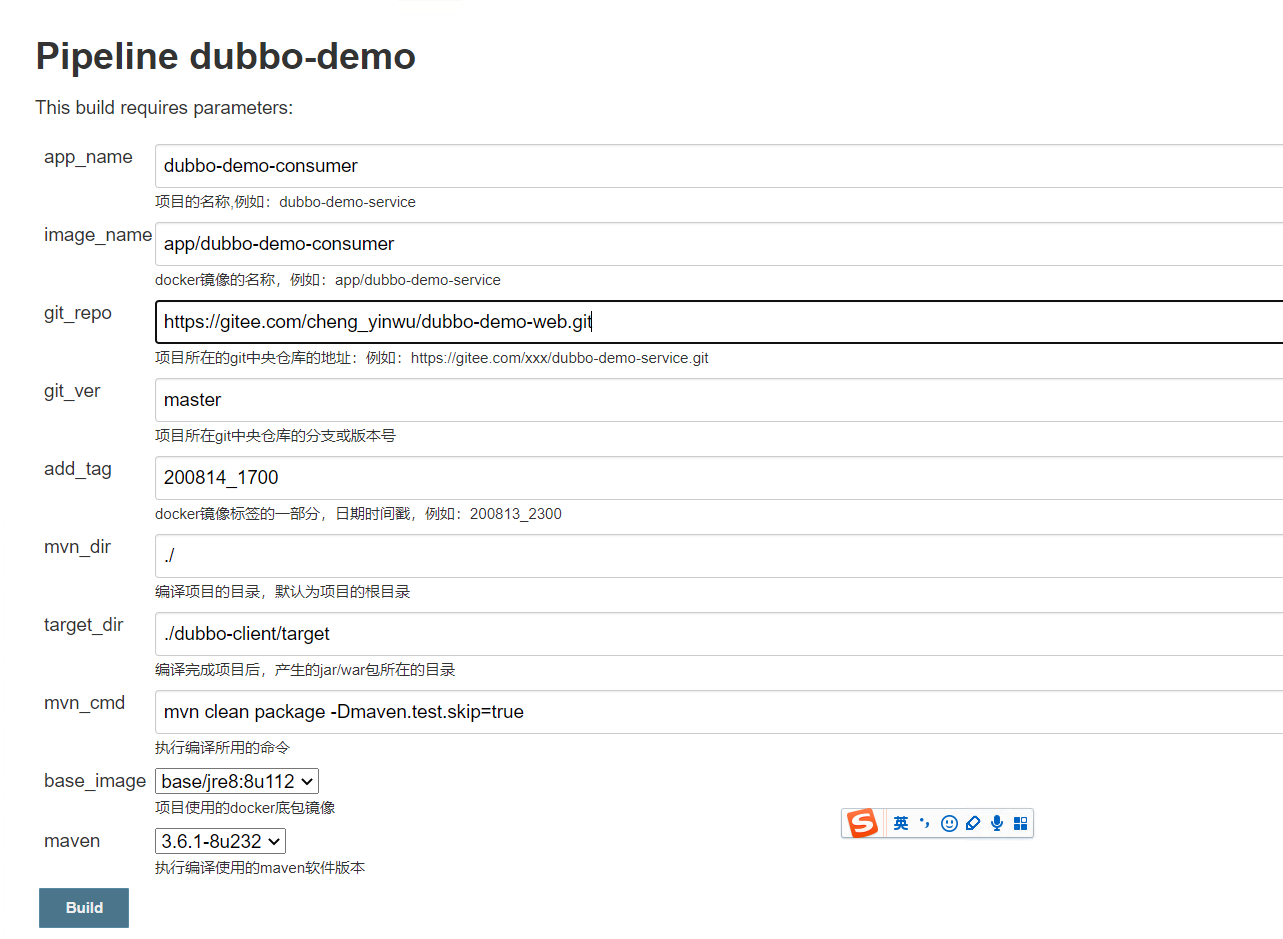Click the description with gitee.com/xxx example URL

click(432, 358)
